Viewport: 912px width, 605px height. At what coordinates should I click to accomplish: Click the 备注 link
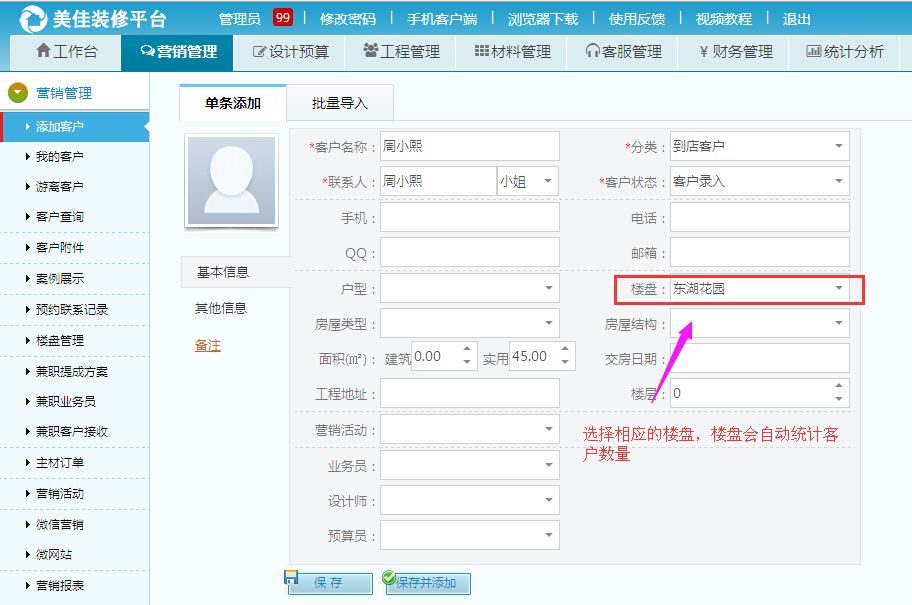tap(207, 345)
